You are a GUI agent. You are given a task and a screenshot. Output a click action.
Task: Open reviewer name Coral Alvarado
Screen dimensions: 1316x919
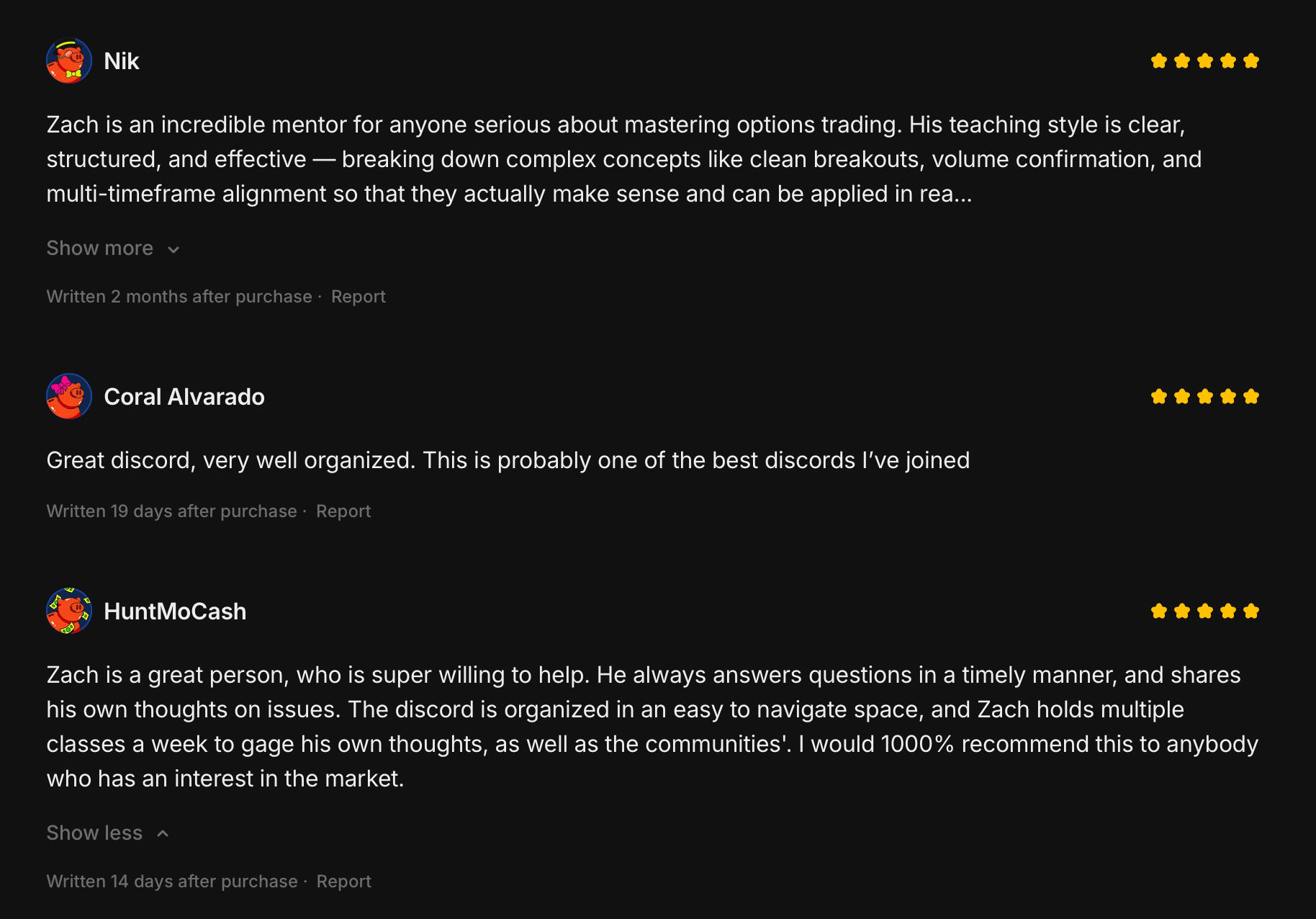click(184, 397)
